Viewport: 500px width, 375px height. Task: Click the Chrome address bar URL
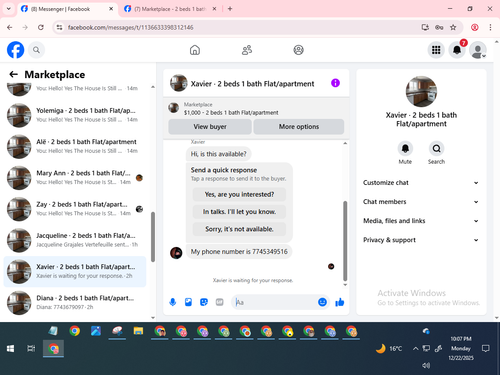(130, 27)
